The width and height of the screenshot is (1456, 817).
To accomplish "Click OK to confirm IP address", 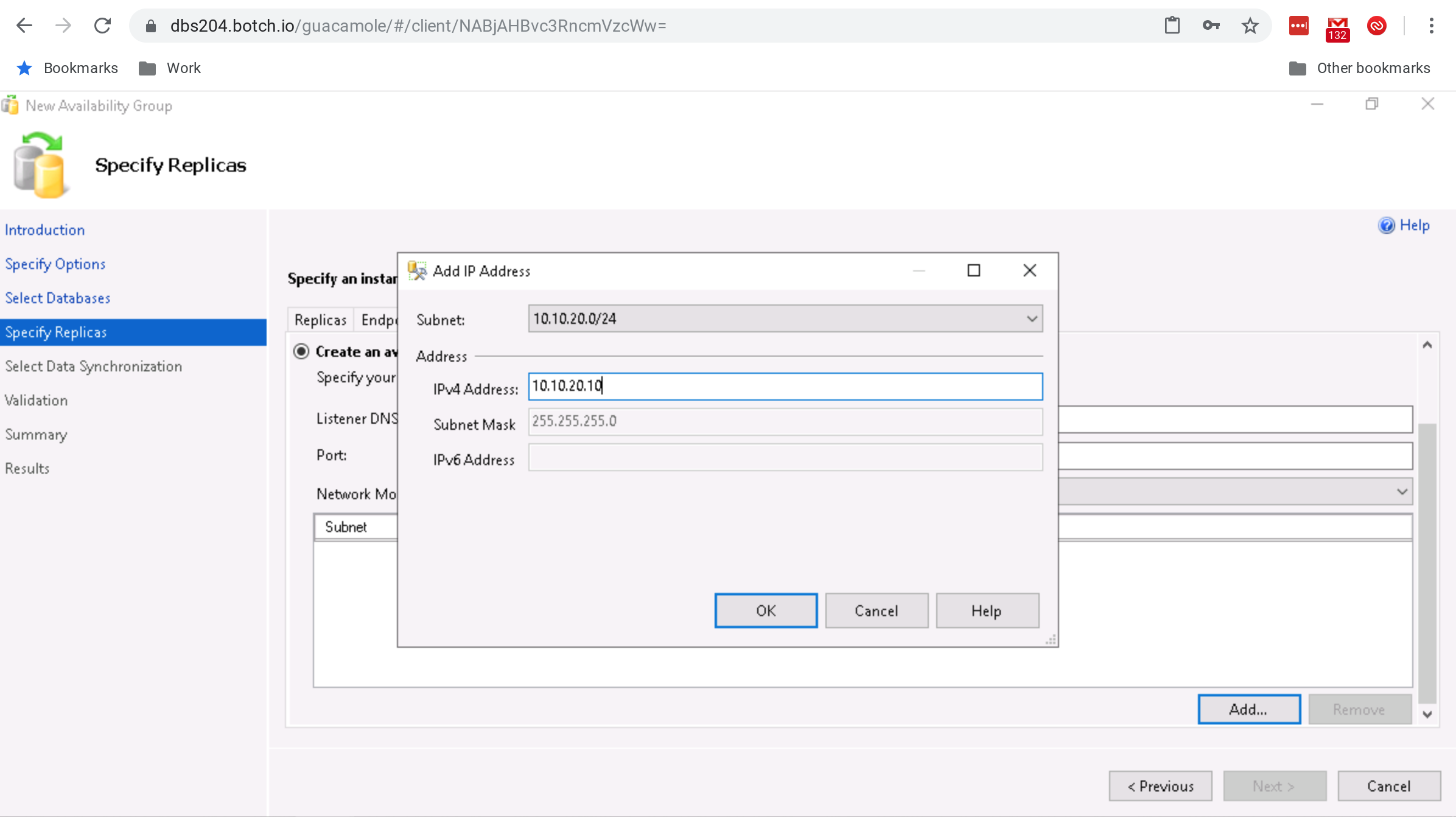I will [x=765, y=610].
